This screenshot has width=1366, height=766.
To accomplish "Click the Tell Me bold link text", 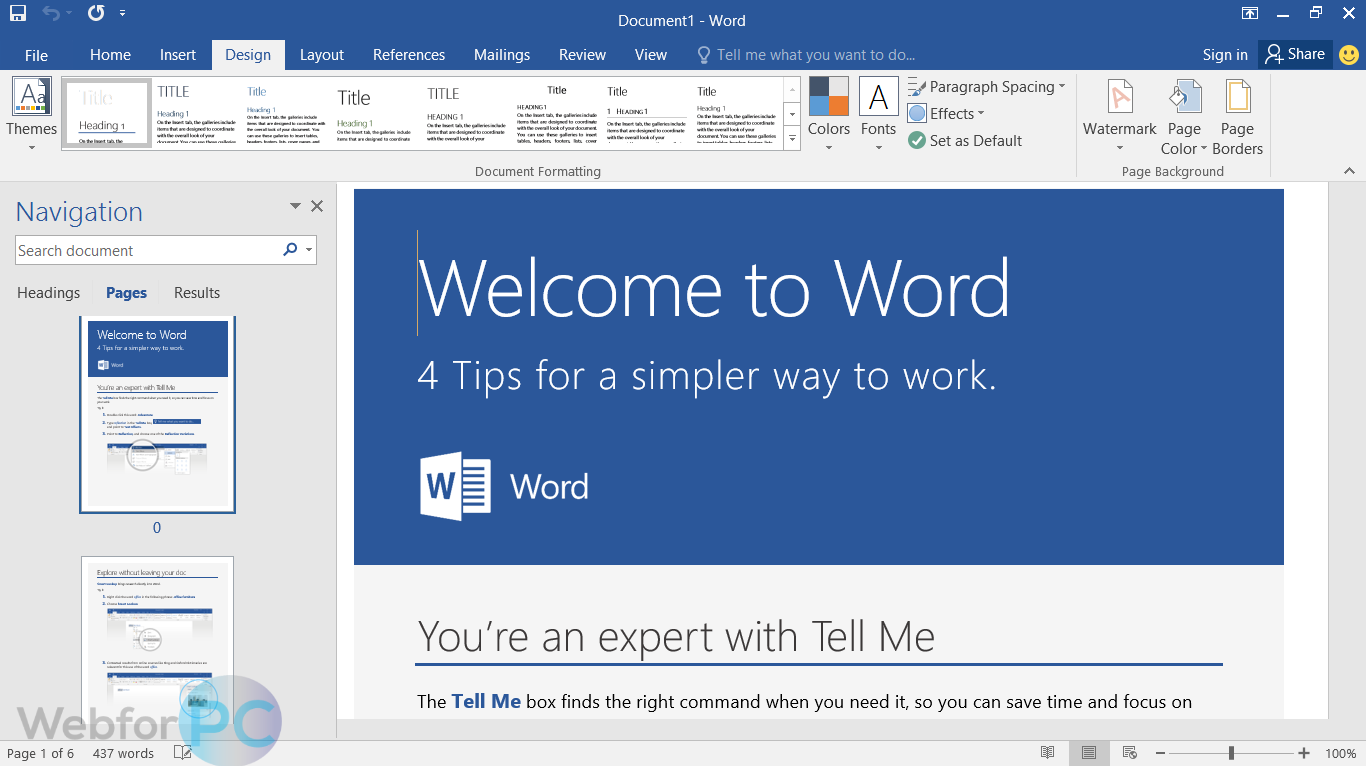I will click(x=486, y=702).
